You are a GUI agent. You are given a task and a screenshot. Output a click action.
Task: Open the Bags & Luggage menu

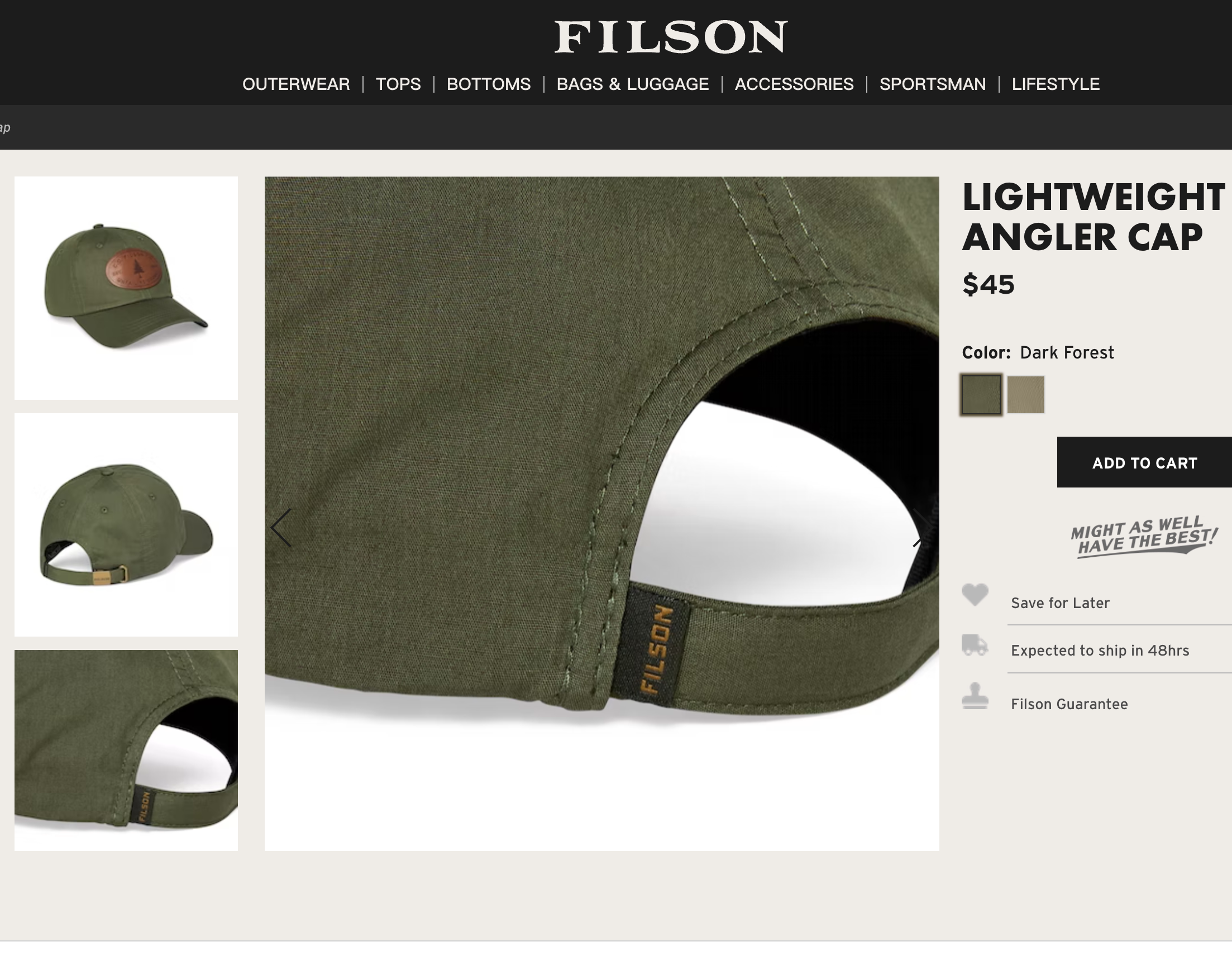tap(632, 84)
